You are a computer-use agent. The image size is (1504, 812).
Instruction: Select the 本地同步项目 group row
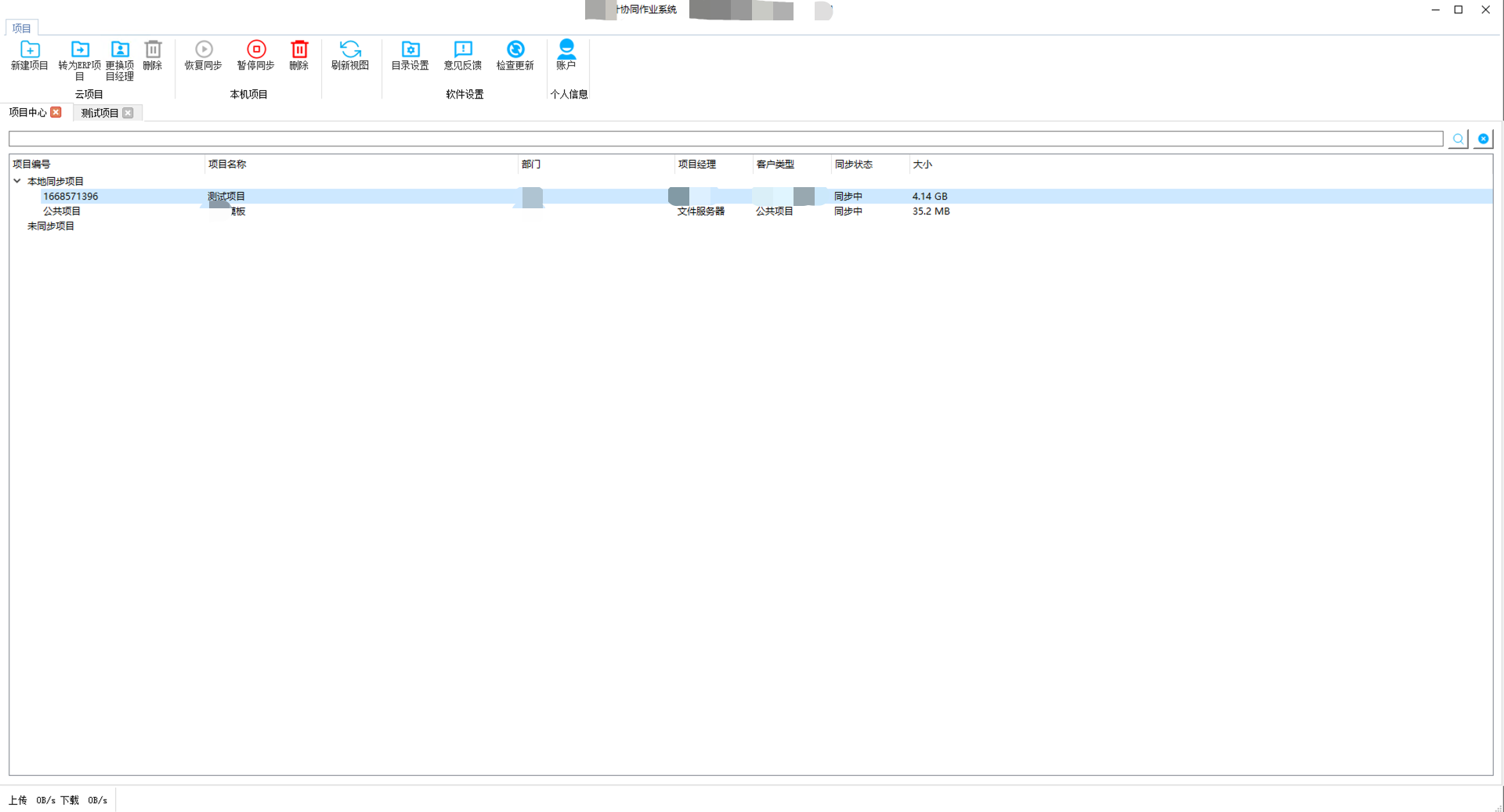(x=56, y=181)
